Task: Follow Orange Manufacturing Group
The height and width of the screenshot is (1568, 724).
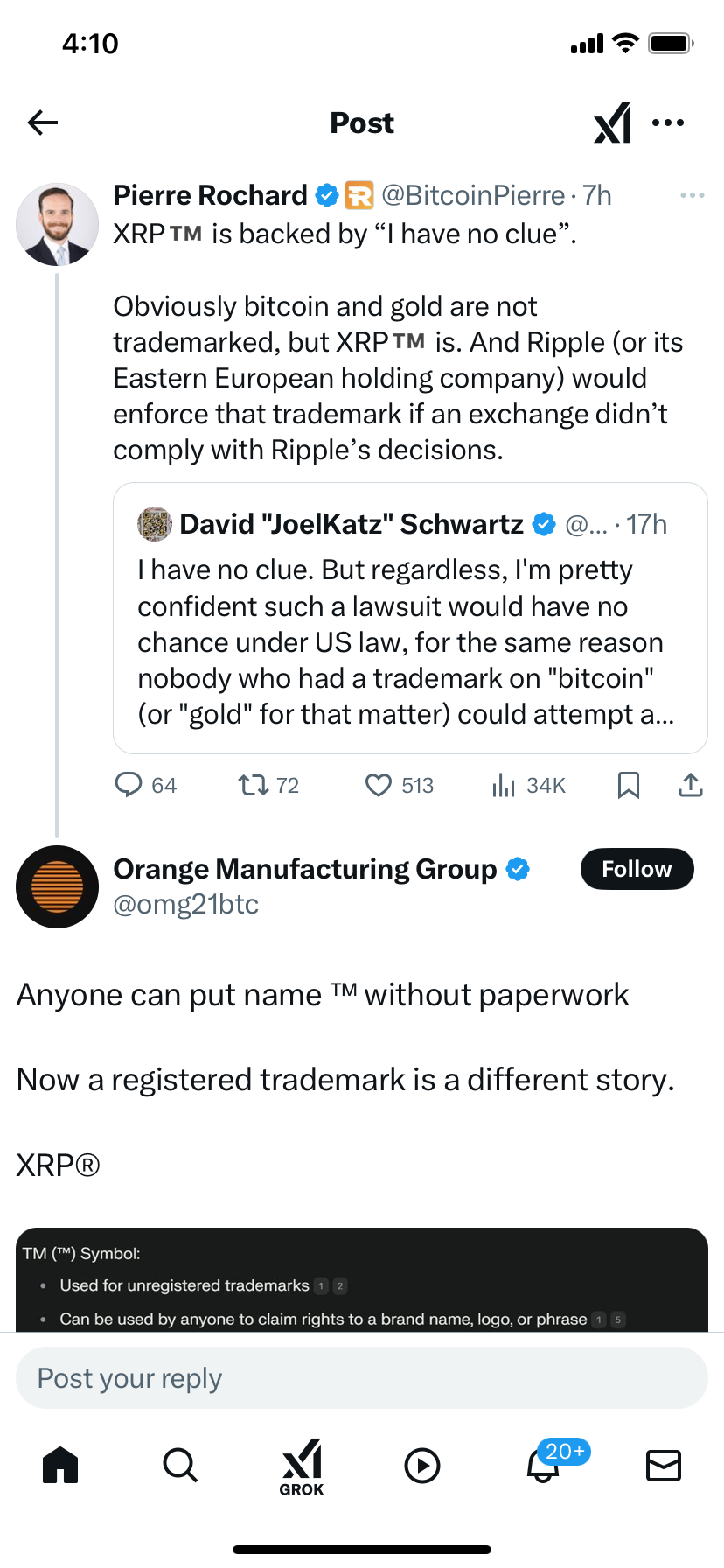Action: click(637, 869)
